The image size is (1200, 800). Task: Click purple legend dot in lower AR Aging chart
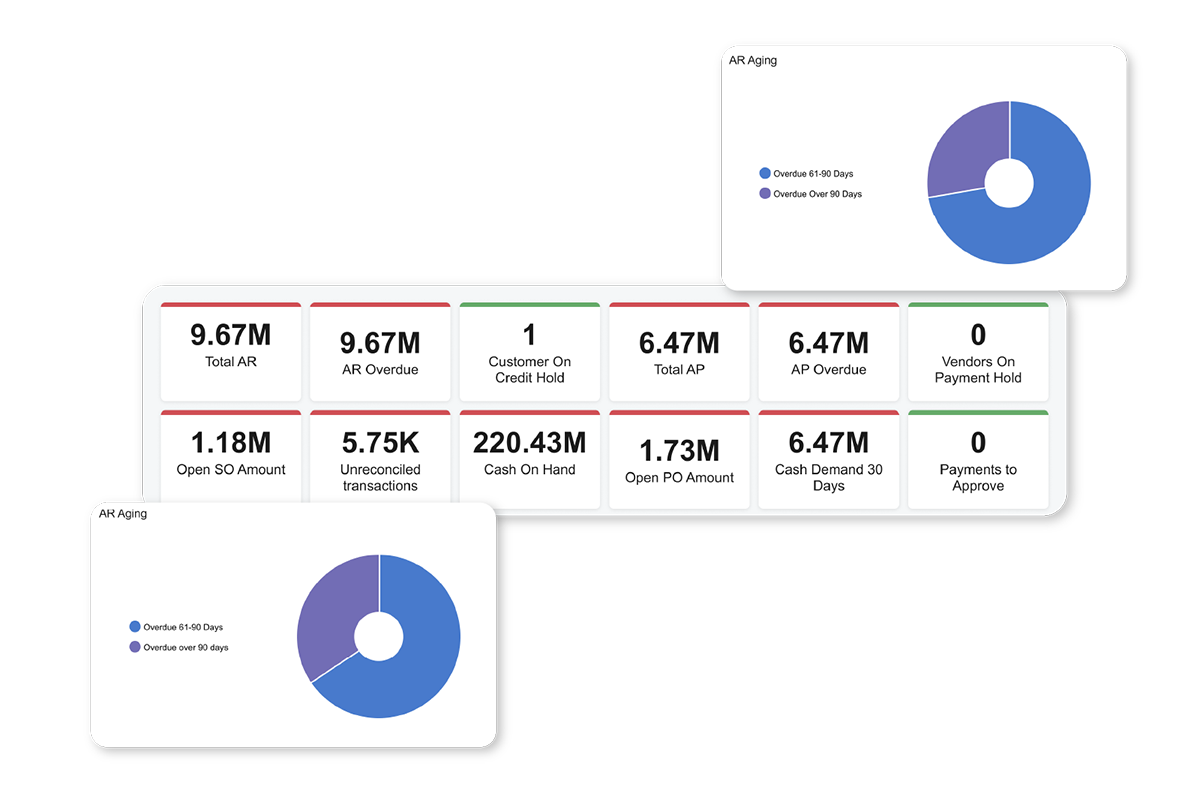[135, 647]
